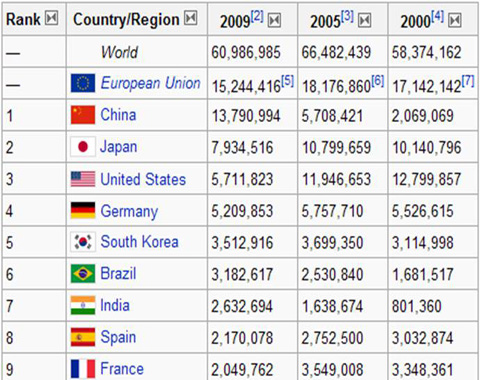Sort table by Country/Region column
This screenshot has width=480, height=380.
[191, 18]
